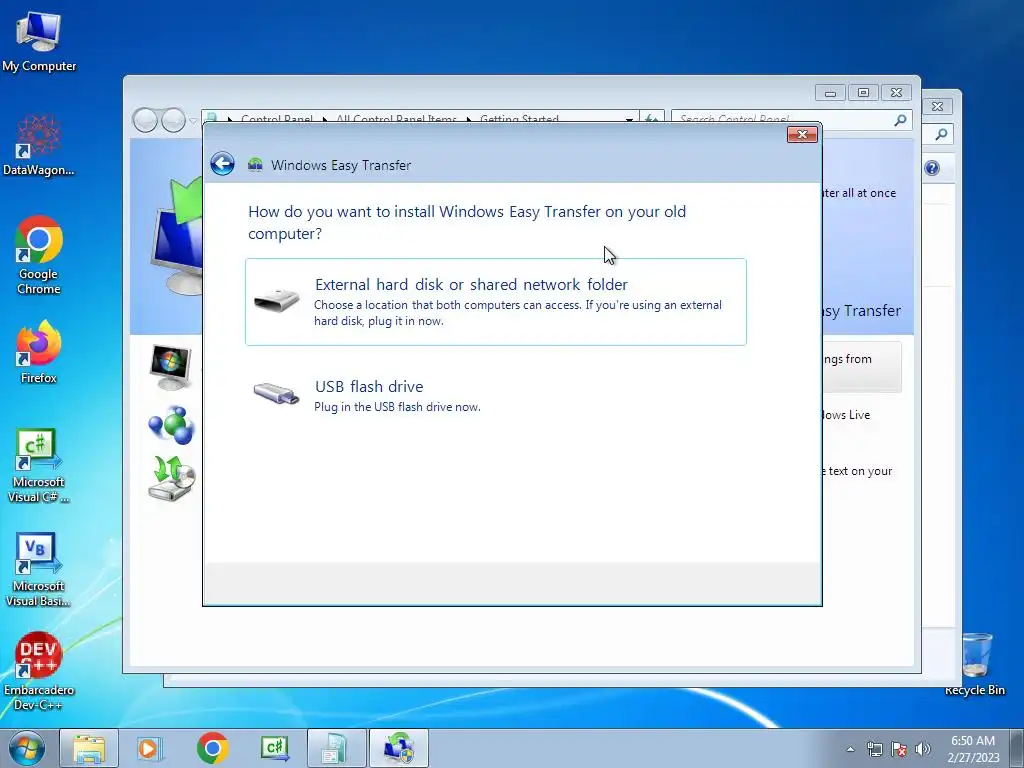The height and width of the screenshot is (768, 1024).
Task: Click the Windows Easy Transfer title icon
Action: point(255,165)
